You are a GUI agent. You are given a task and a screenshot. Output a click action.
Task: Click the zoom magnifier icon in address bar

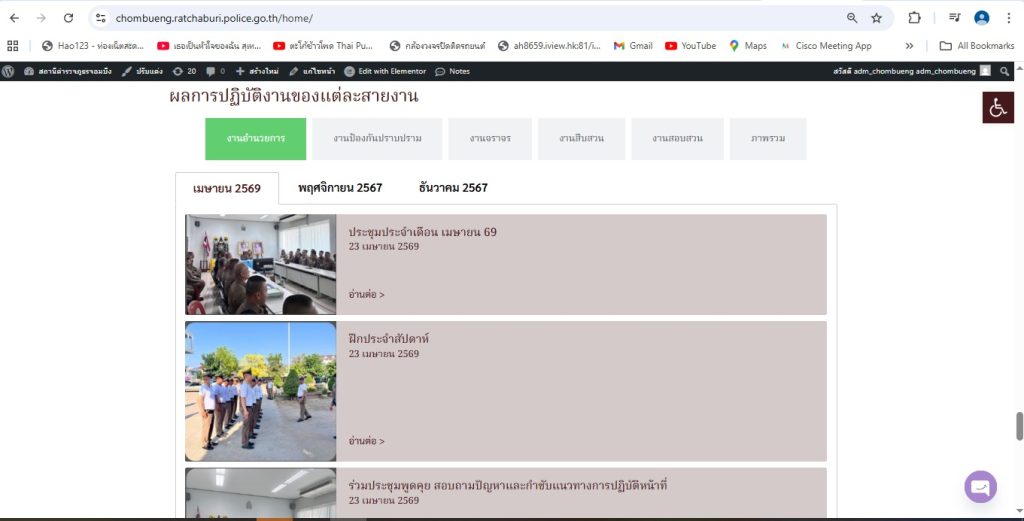click(x=852, y=18)
